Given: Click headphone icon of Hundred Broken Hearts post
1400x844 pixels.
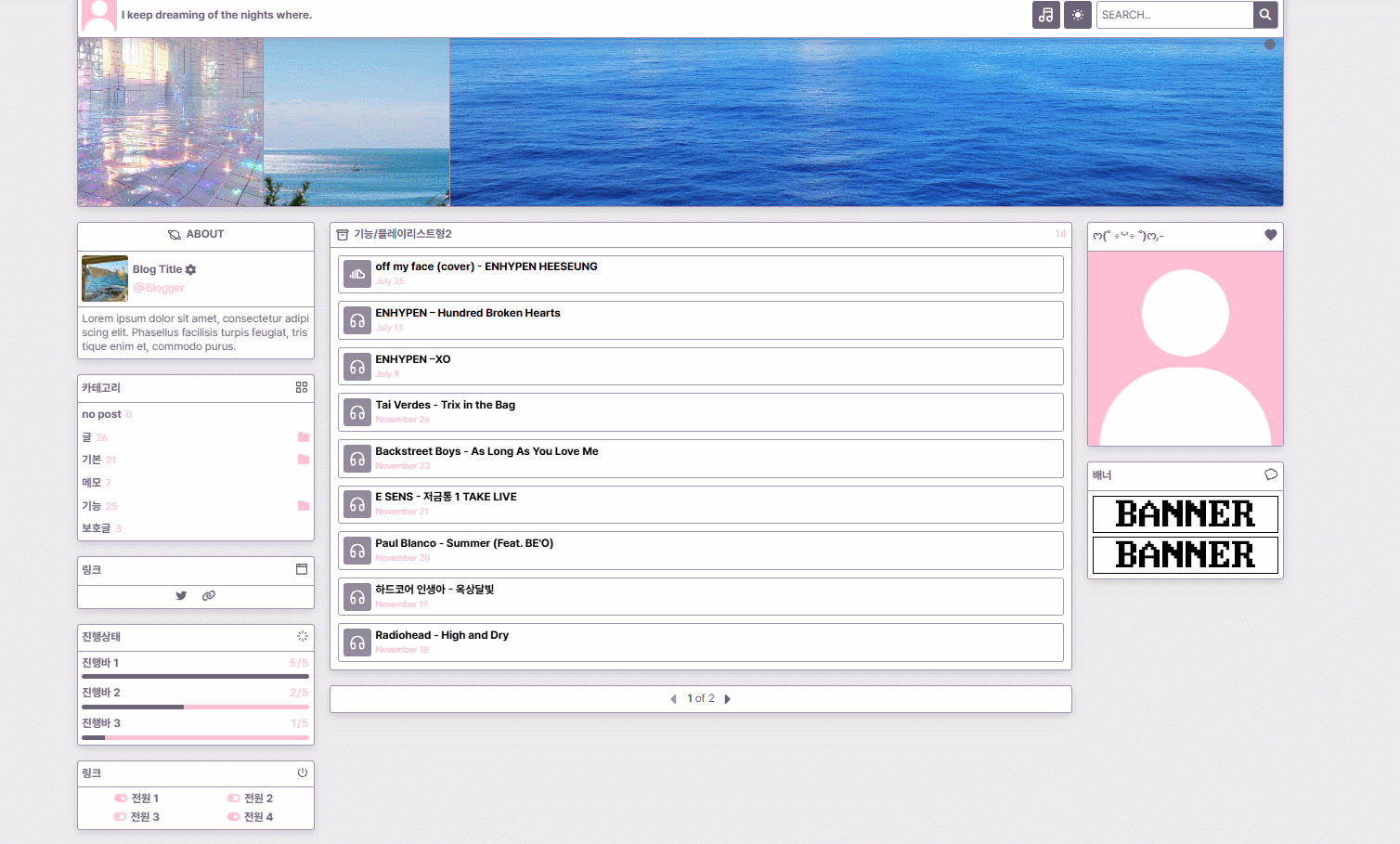Looking at the screenshot, I should [x=357, y=320].
